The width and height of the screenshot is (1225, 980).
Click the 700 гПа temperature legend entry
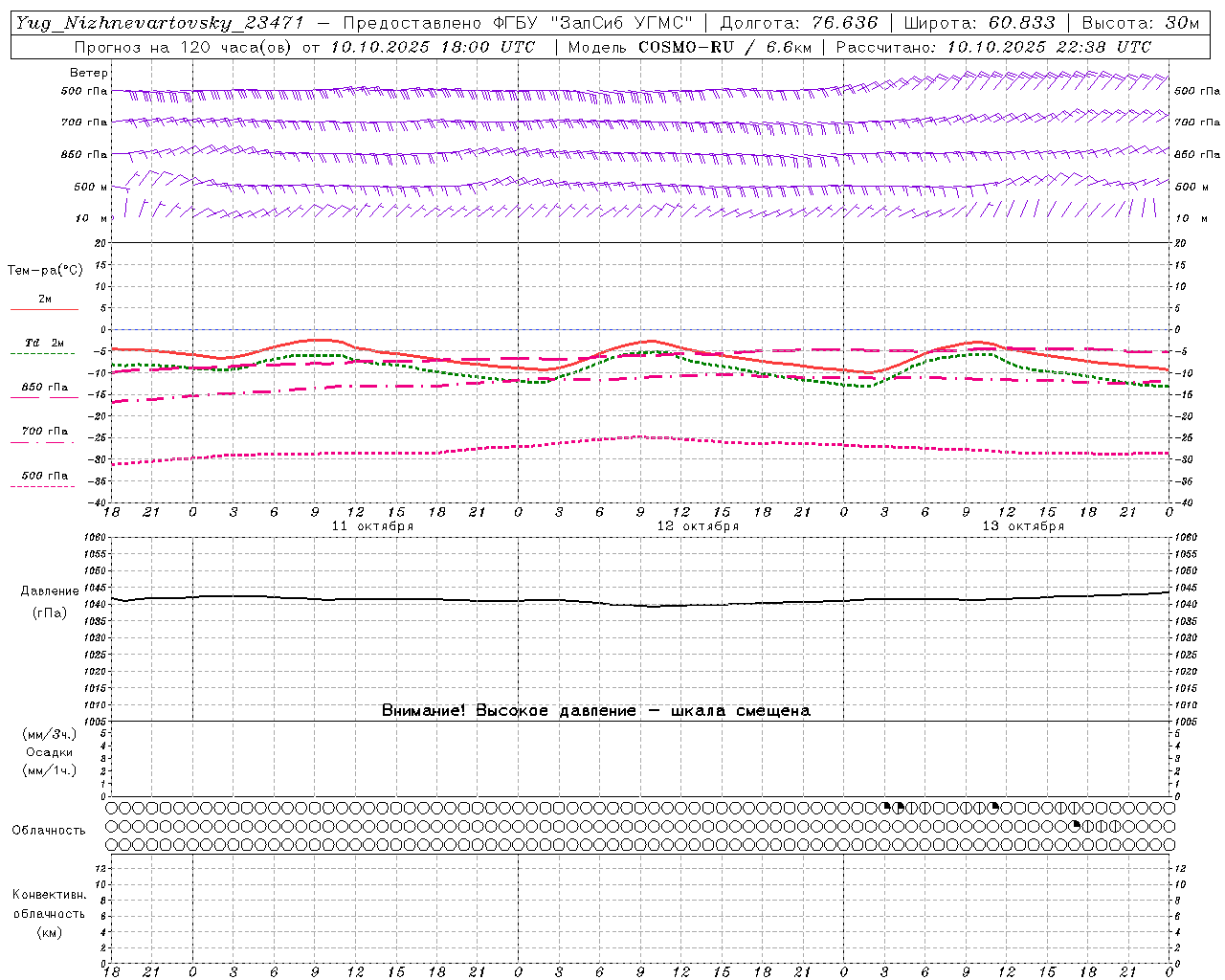tap(45, 432)
